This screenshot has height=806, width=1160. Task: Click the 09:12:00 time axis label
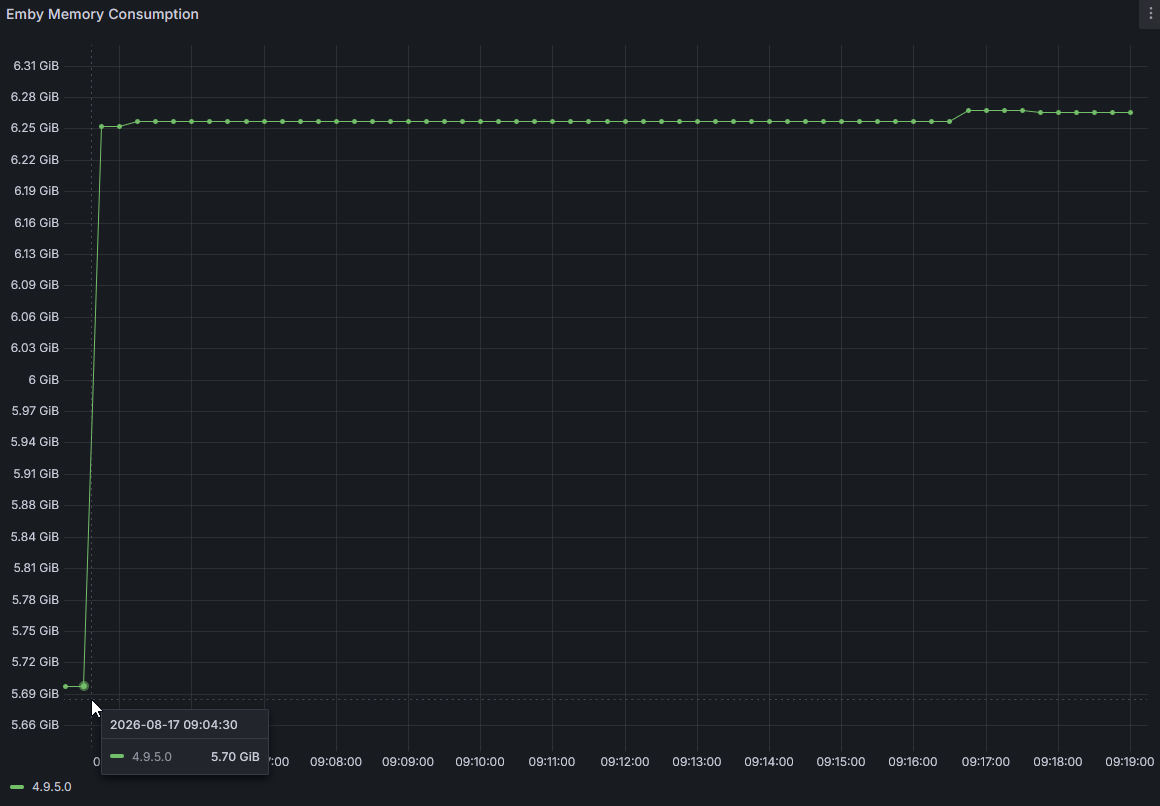(625, 762)
